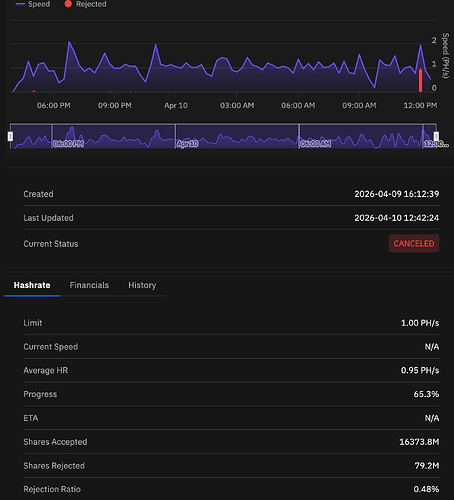Click the Apr 10 chart axis label

pos(176,106)
